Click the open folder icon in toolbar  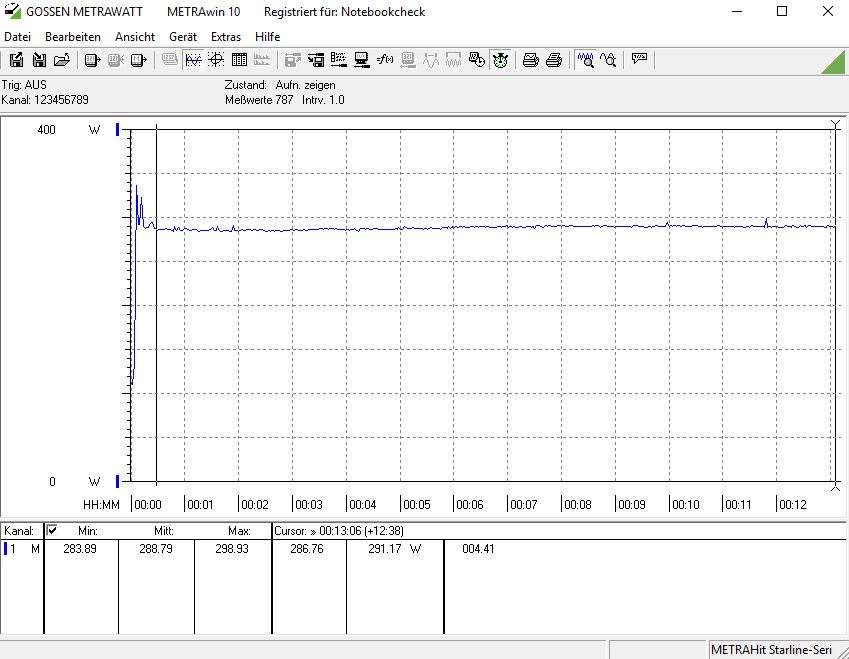click(62, 60)
